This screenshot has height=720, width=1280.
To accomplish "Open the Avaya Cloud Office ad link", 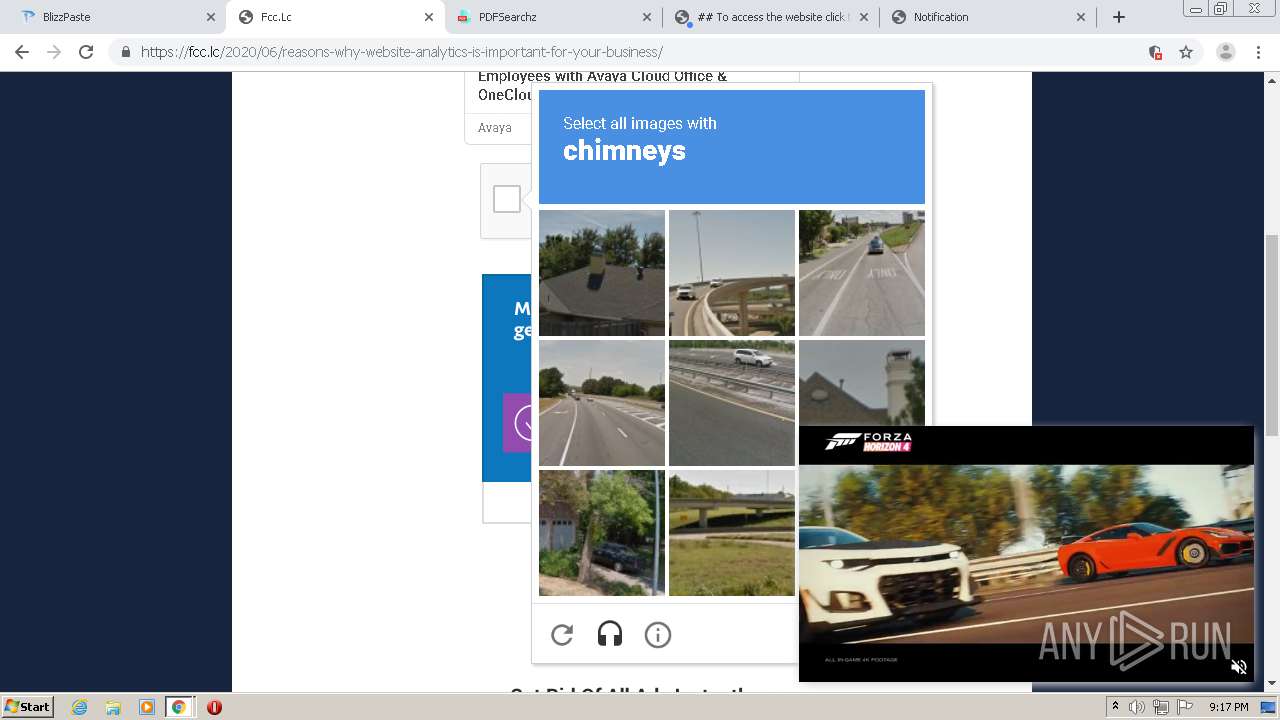I will [602, 85].
